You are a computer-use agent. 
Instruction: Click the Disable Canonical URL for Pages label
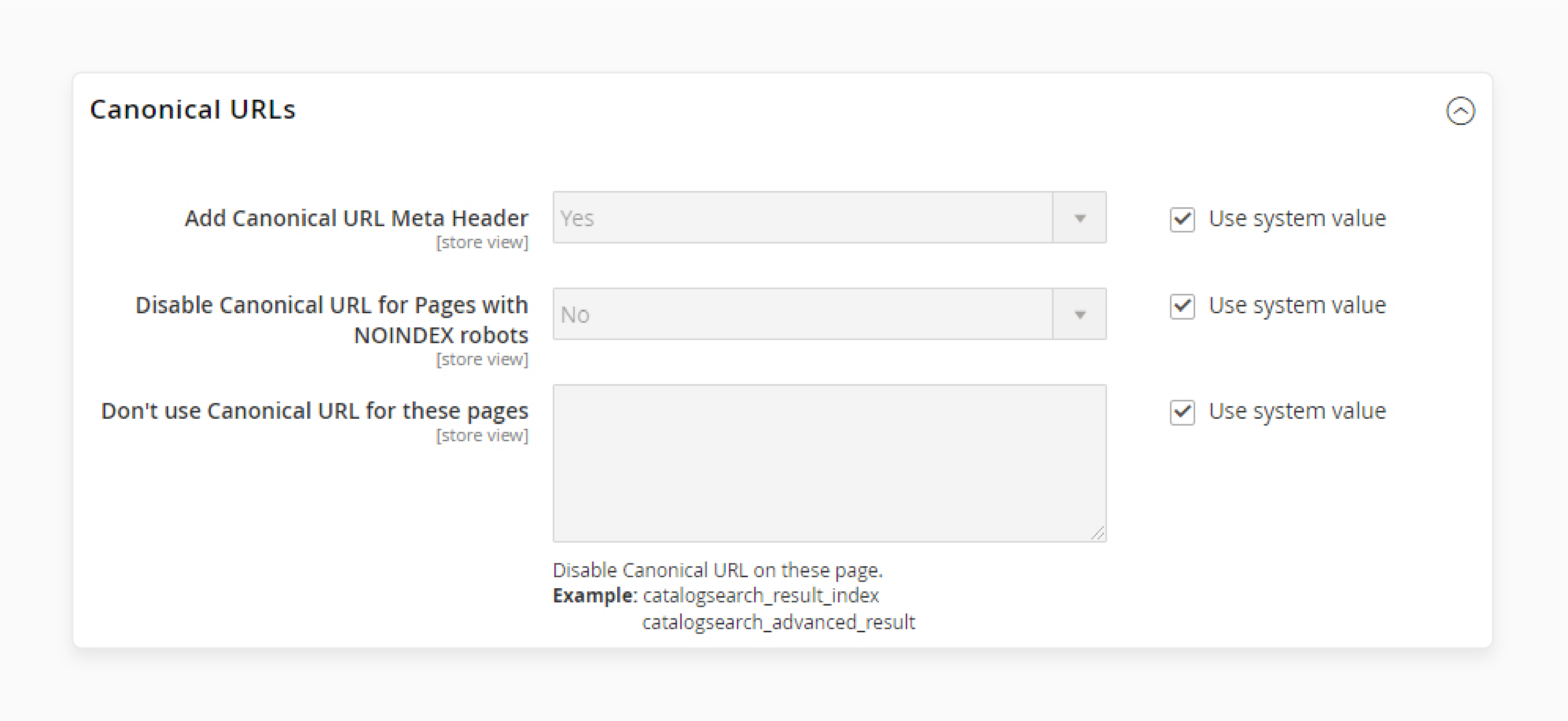pyautogui.click(x=332, y=320)
